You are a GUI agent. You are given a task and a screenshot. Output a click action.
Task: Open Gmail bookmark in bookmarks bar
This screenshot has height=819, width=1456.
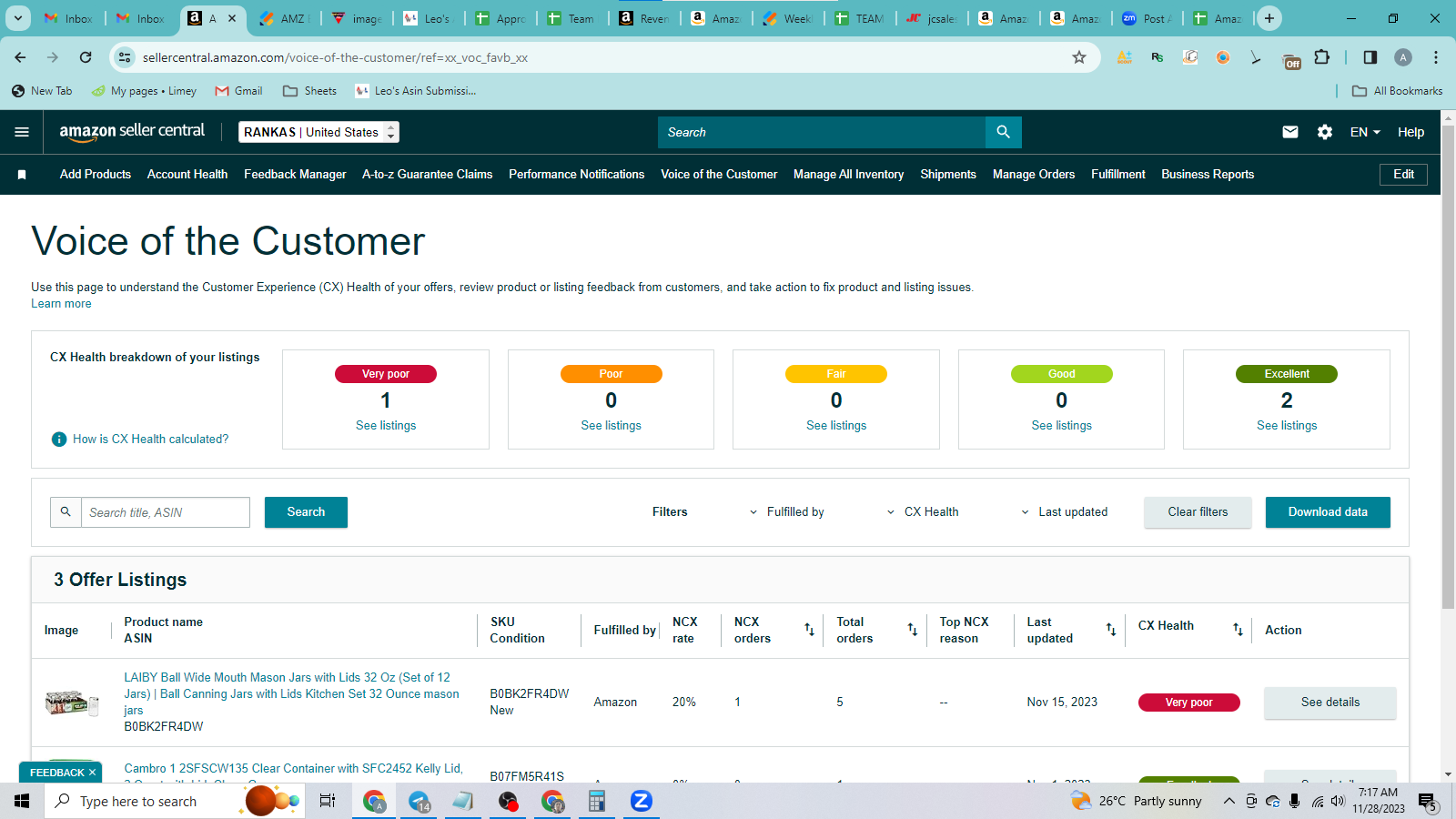[x=238, y=91]
